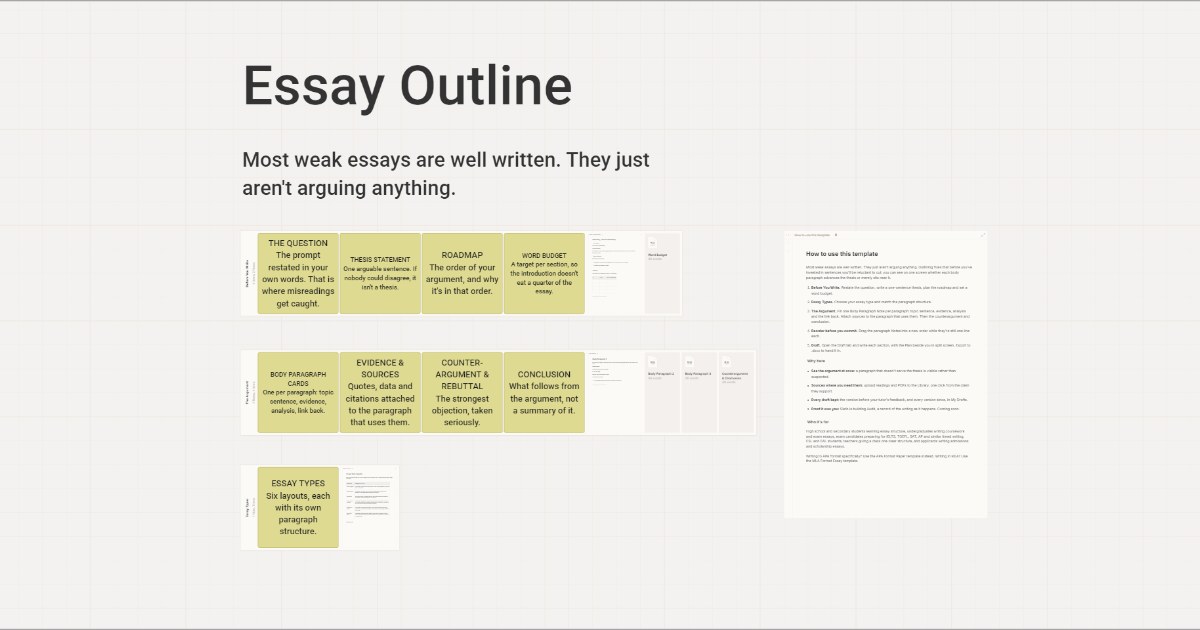Open THE QUESTION sticky note
The image size is (1200, 630).
tap(298, 274)
